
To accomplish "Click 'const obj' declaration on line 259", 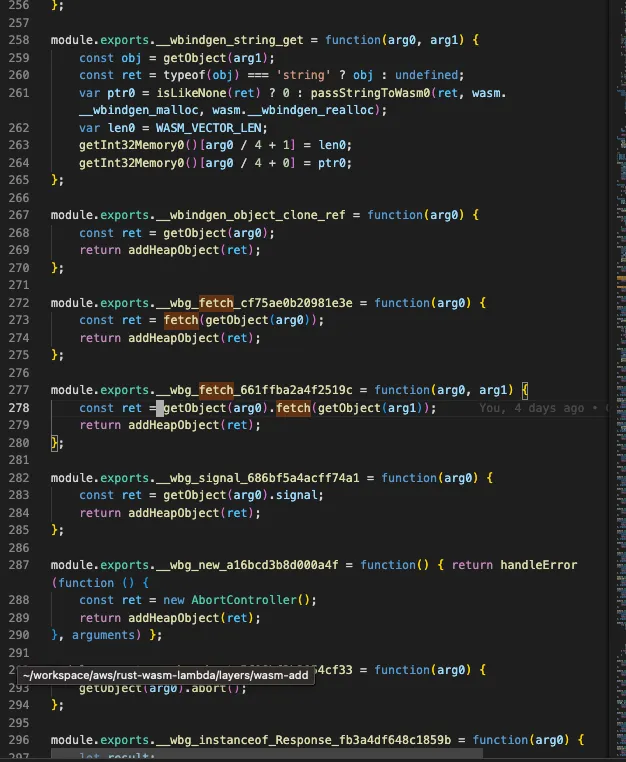I will click(110, 58).
